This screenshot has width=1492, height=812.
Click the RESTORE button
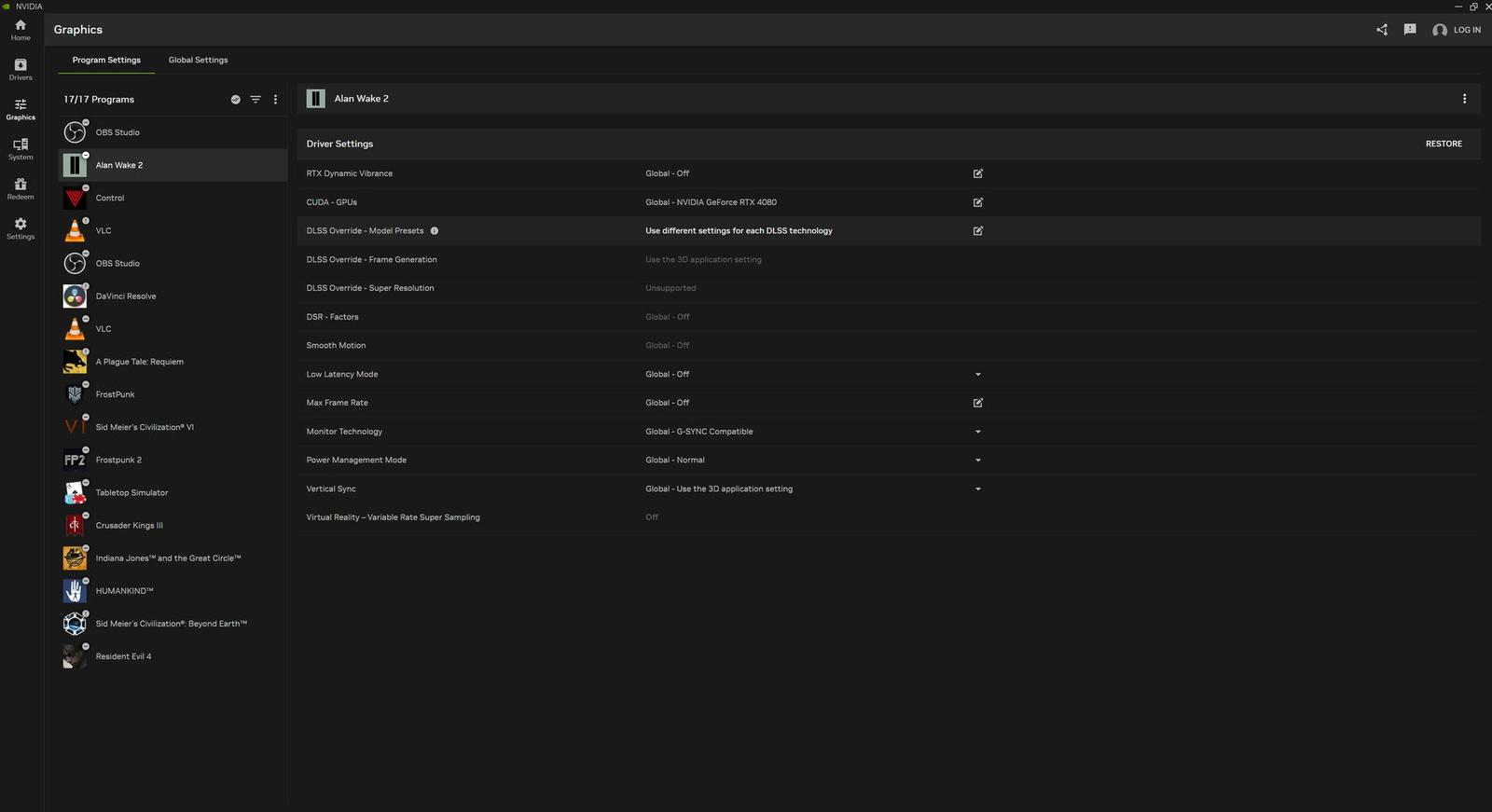[1444, 144]
